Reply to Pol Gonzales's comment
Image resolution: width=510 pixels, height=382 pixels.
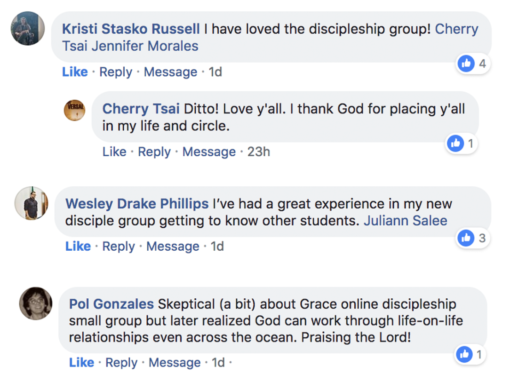(x=121, y=363)
